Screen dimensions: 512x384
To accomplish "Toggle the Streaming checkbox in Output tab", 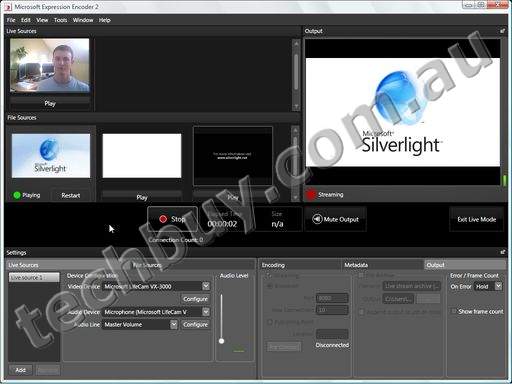I will [268, 276].
